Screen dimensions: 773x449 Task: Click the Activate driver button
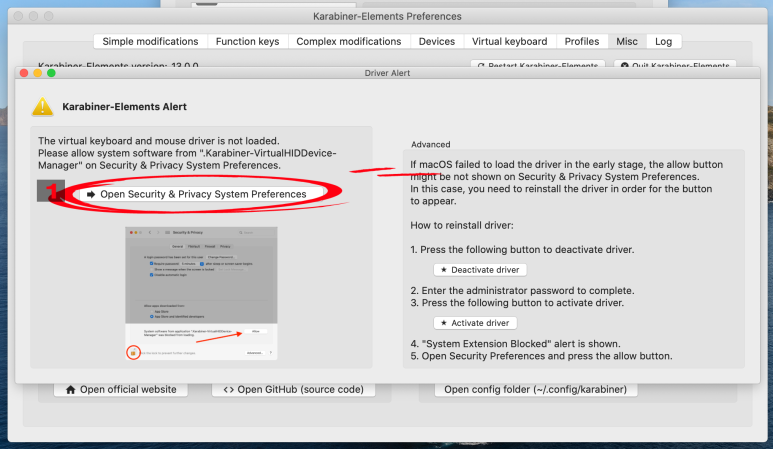click(x=475, y=323)
